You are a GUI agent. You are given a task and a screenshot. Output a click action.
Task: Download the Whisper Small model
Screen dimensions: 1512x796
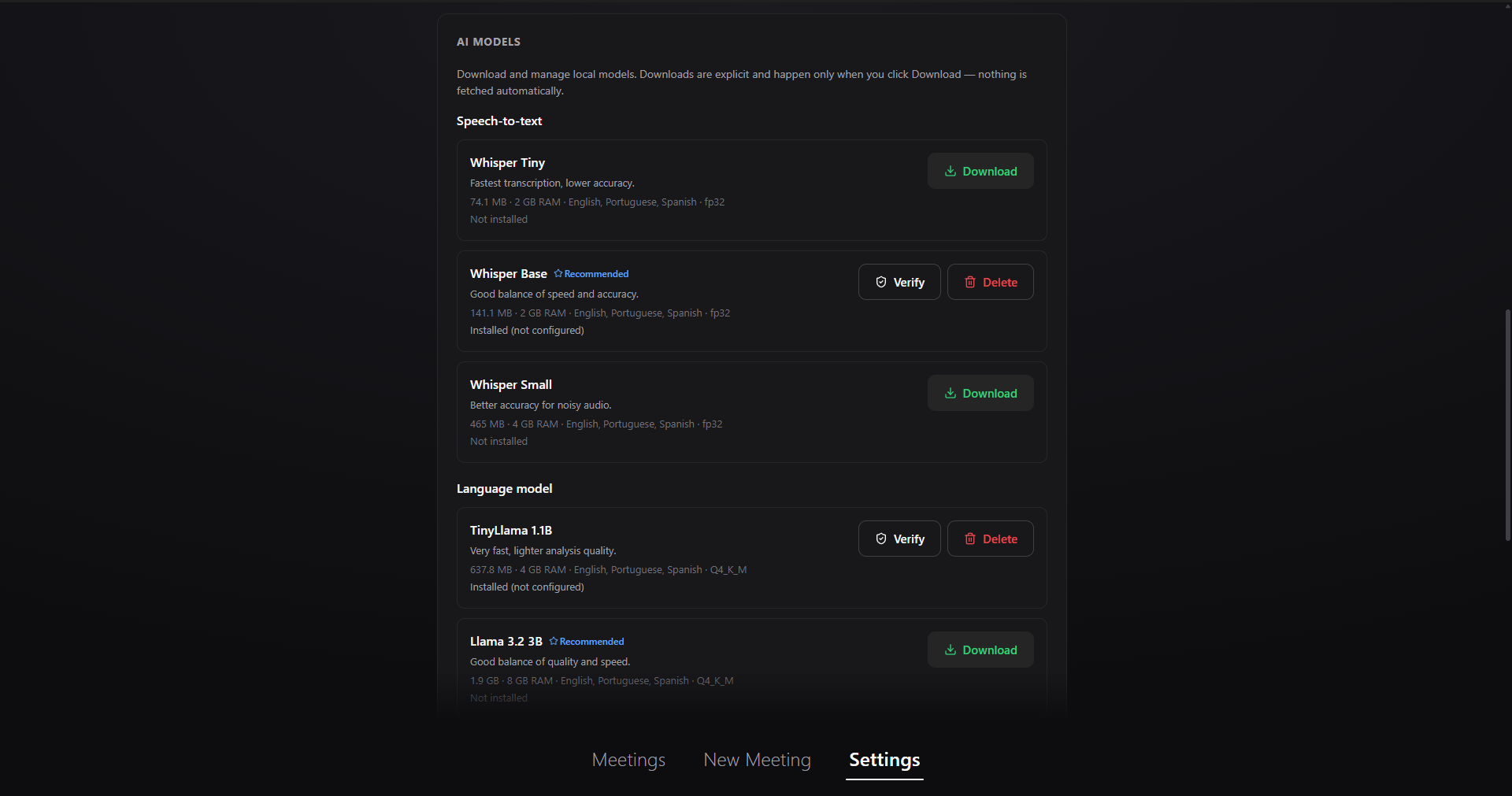point(980,393)
